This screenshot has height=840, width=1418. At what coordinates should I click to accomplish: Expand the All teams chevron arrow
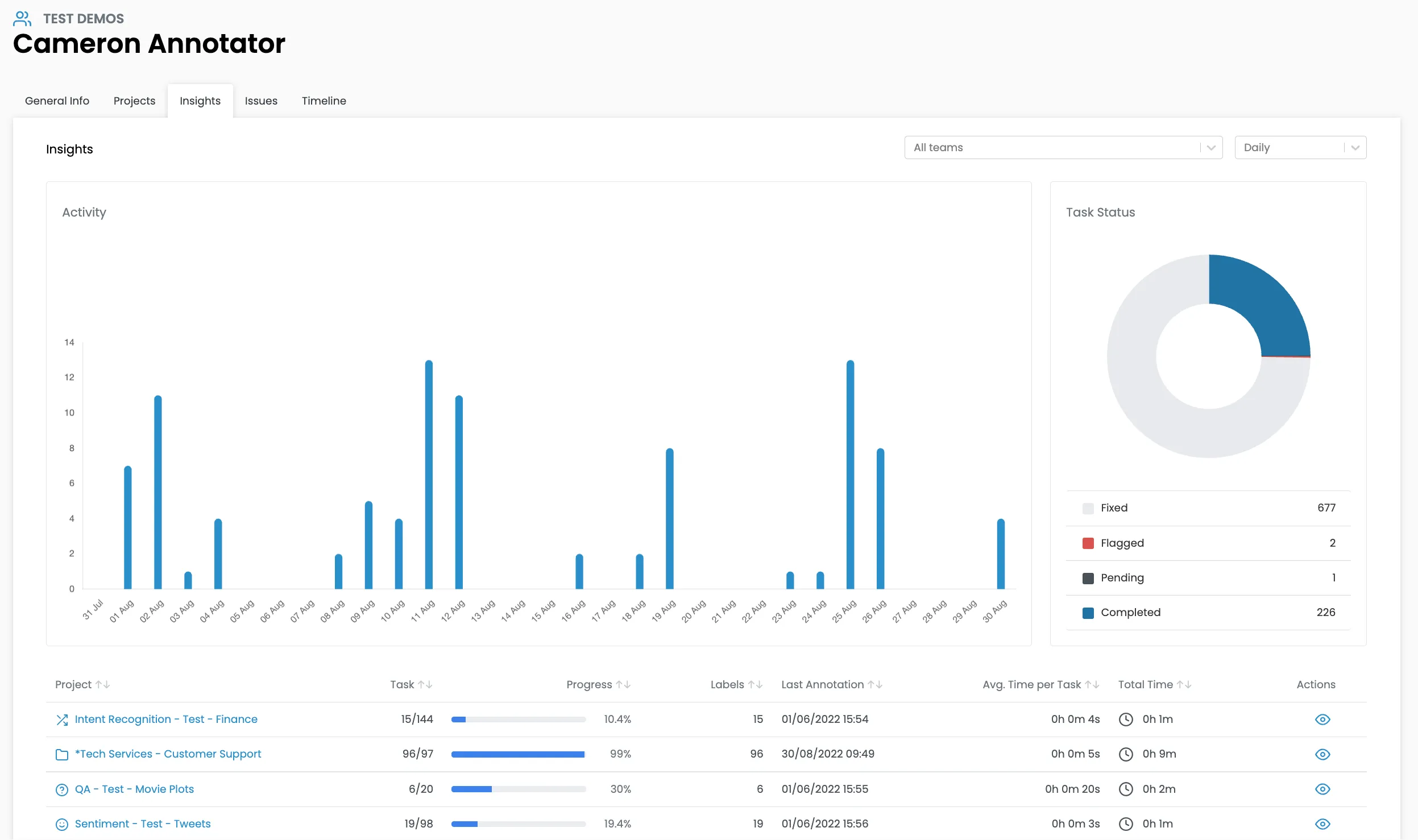tap(1211, 148)
